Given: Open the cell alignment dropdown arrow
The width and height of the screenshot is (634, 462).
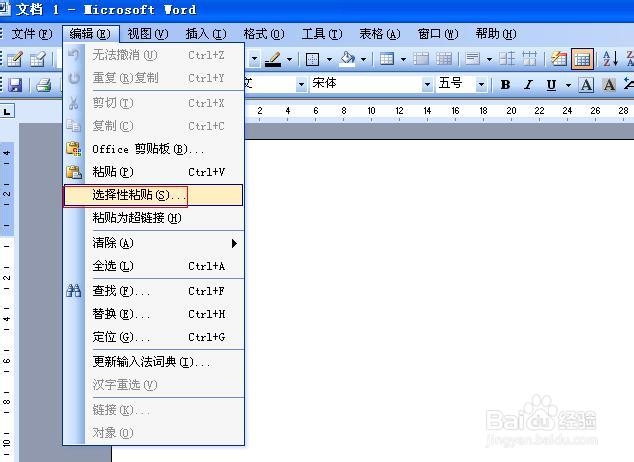Looking at the screenshot, I should tap(489, 59).
